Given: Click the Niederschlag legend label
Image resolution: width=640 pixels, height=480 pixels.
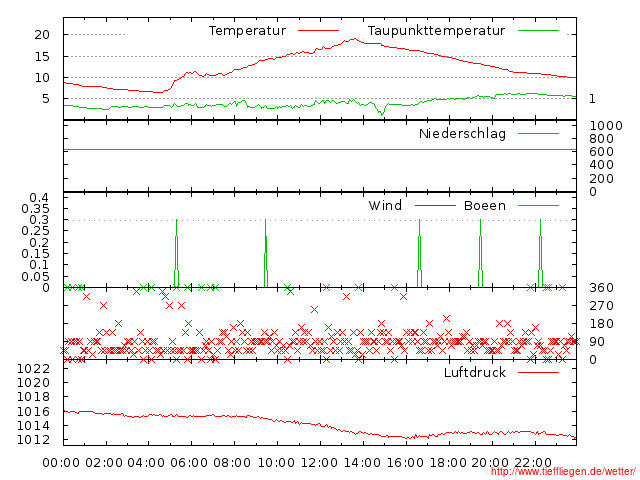Looking at the screenshot, I should pyautogui.click(x=462, y=134).
